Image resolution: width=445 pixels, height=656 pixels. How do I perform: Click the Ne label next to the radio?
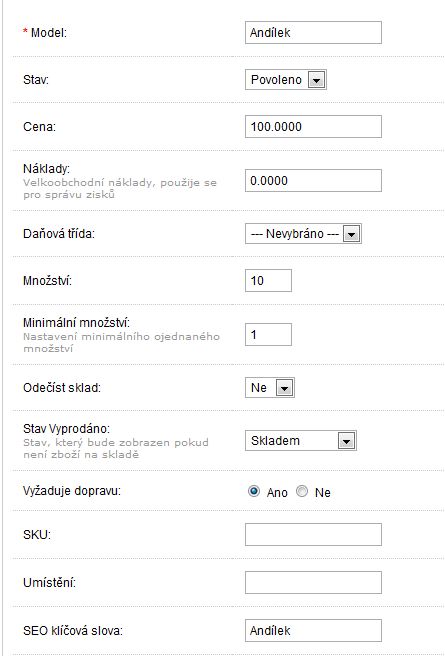[322, 492]
